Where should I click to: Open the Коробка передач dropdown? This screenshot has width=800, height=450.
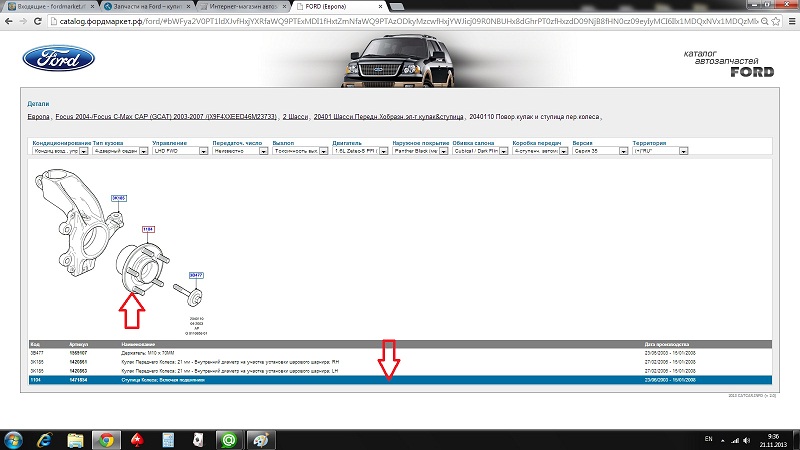540,151
